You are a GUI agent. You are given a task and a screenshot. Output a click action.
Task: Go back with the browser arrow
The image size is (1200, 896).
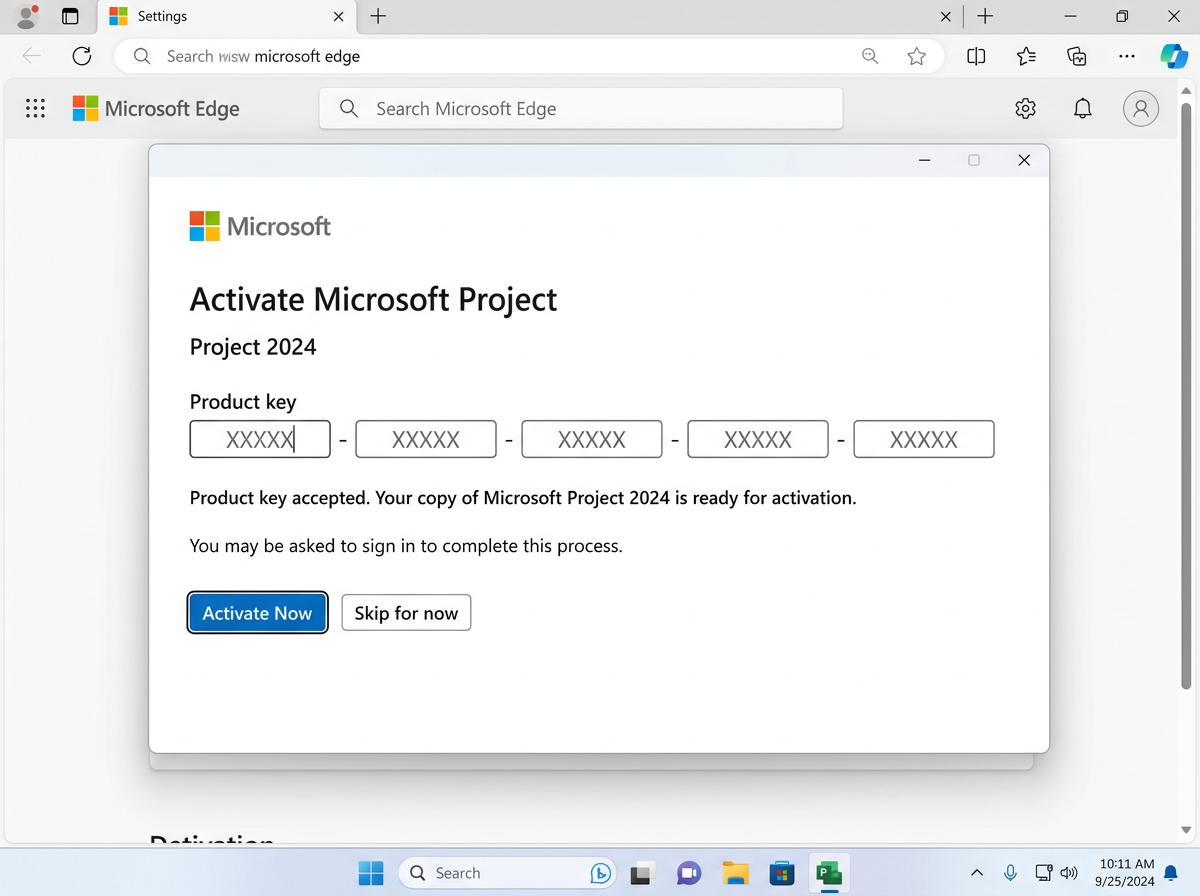(x=32, y=56)
